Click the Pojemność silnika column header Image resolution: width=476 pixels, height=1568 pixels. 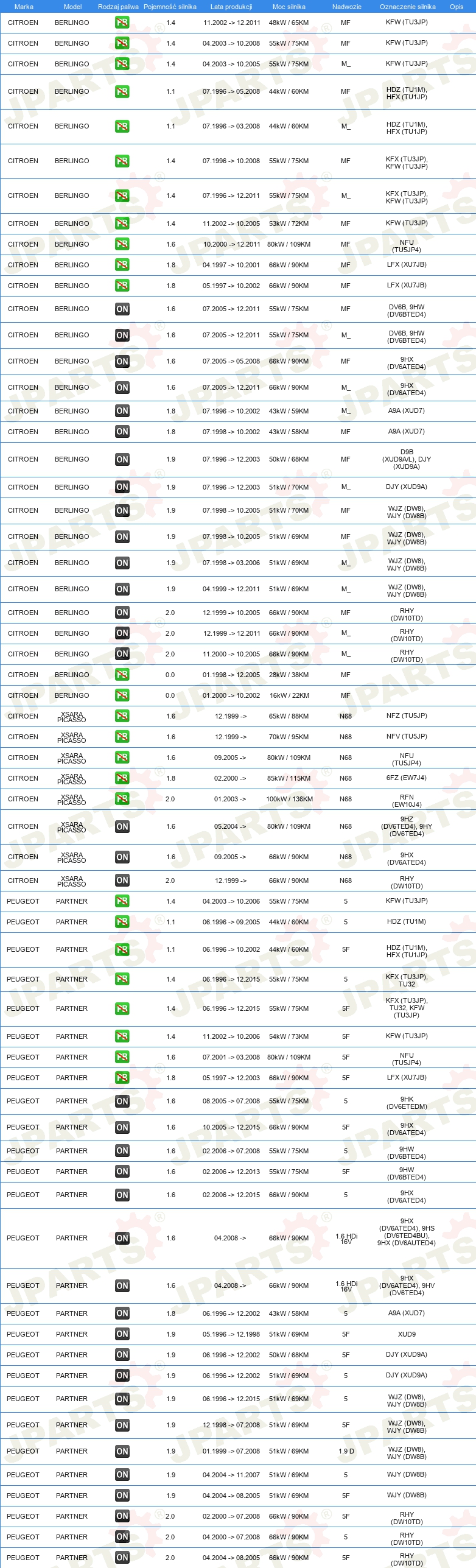click(170, 7)
